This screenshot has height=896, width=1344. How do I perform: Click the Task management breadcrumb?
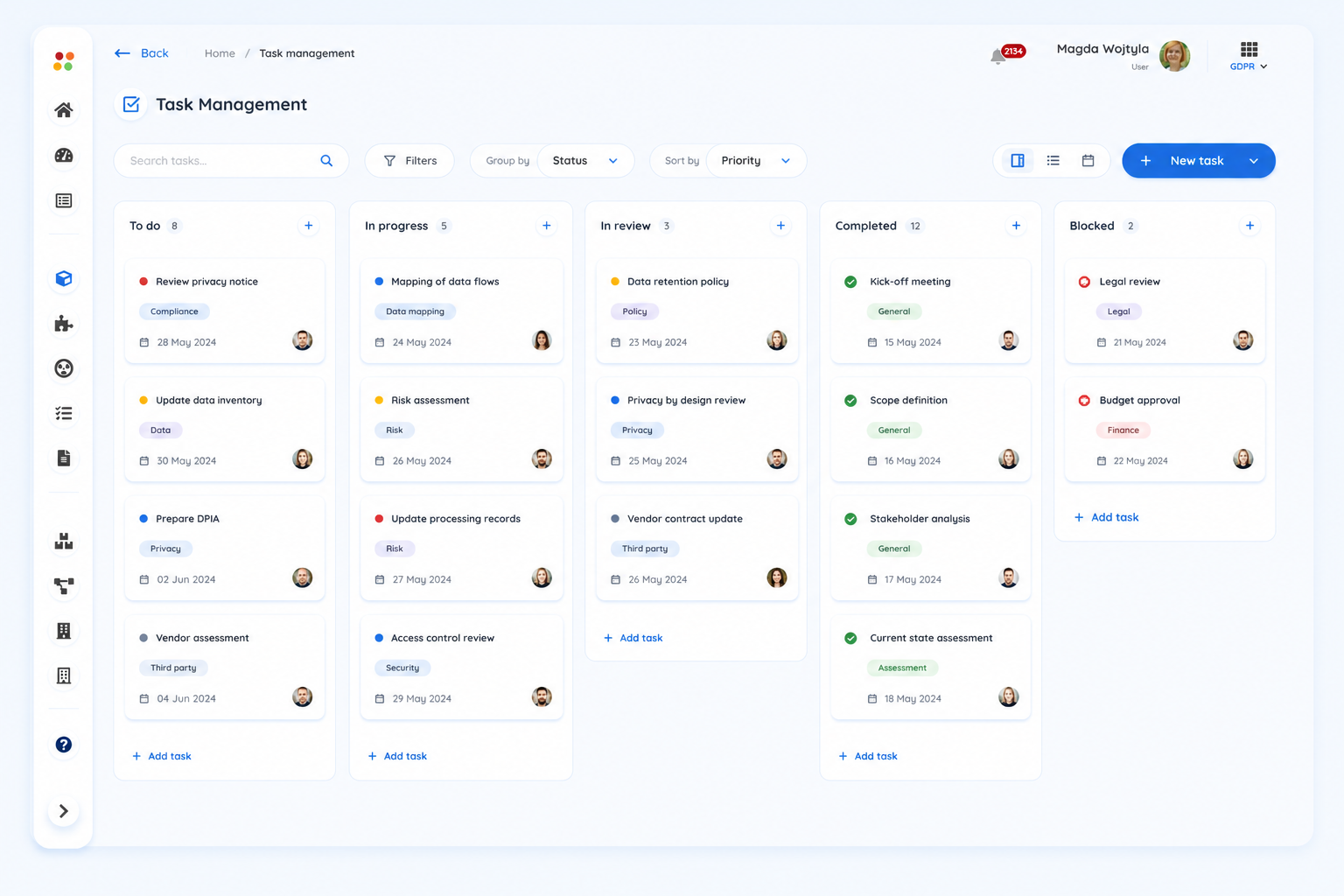tap(307, 53)
